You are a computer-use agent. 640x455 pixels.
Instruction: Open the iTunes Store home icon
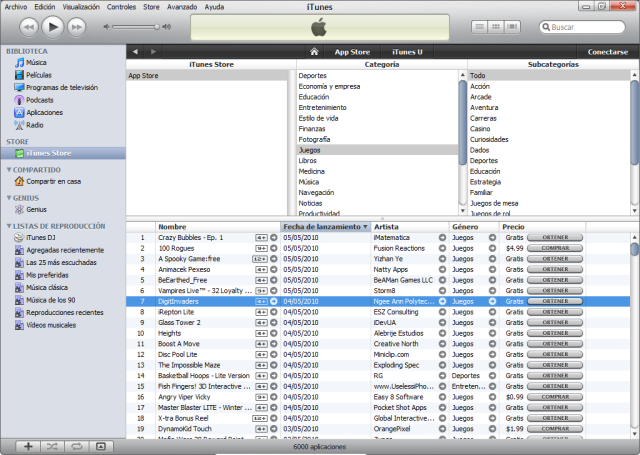pos(314,52)
